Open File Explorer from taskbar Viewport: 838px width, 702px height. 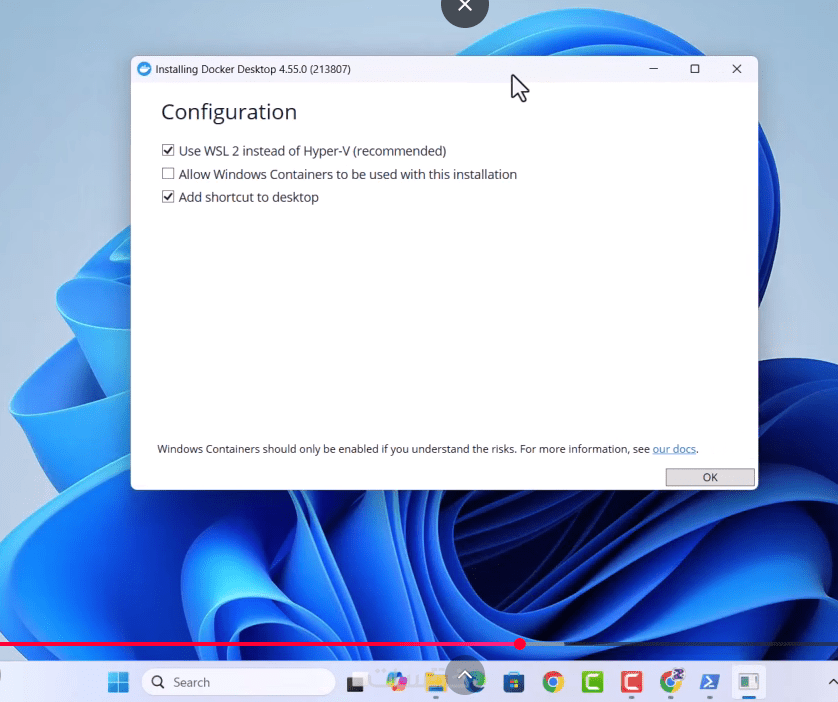(436, 682)
